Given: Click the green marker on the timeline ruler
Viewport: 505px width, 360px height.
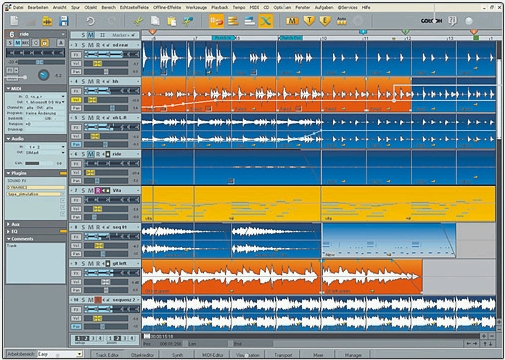Looking at the screenshot, I should coord(405,32).
